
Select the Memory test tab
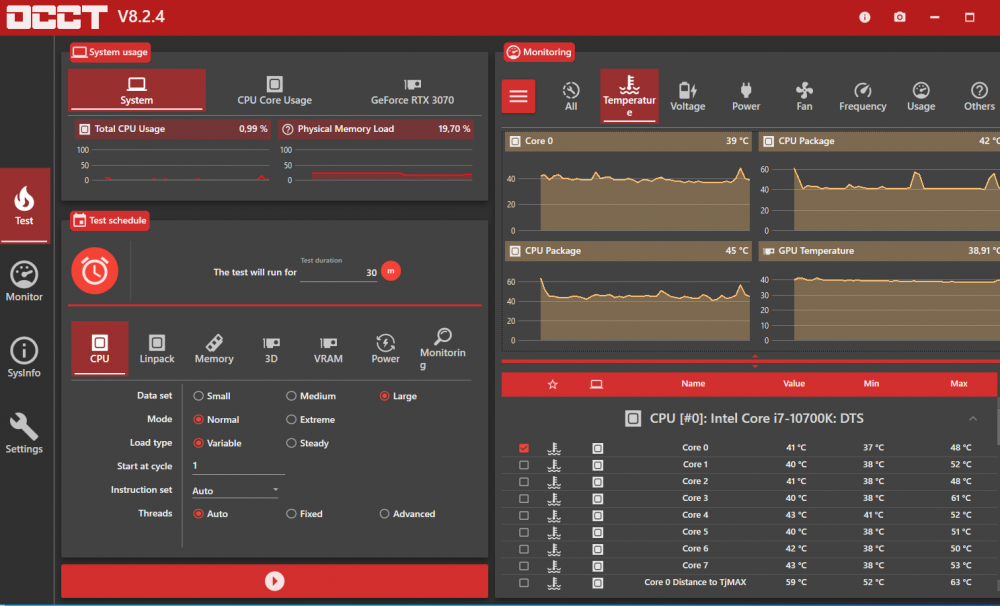point(214,348)
